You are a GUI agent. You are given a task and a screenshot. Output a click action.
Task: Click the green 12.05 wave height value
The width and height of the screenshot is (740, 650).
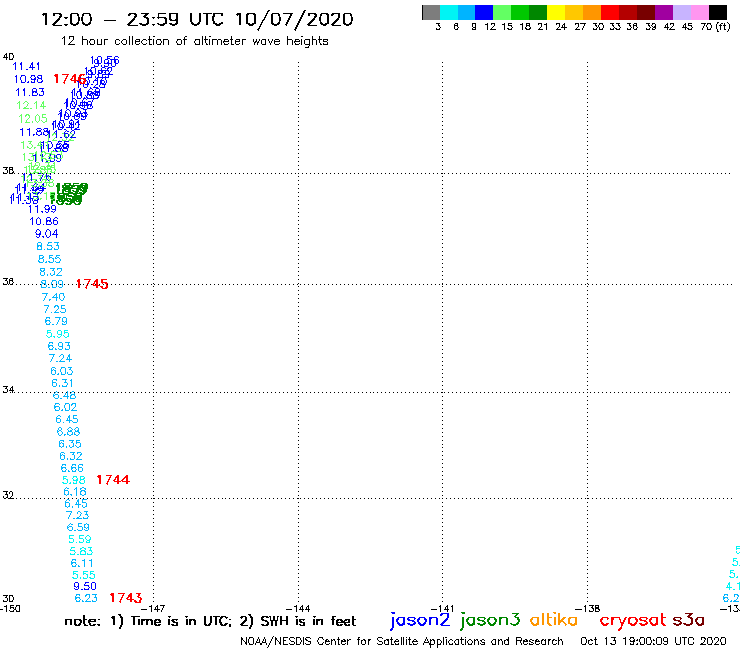(x=33, y=118)
